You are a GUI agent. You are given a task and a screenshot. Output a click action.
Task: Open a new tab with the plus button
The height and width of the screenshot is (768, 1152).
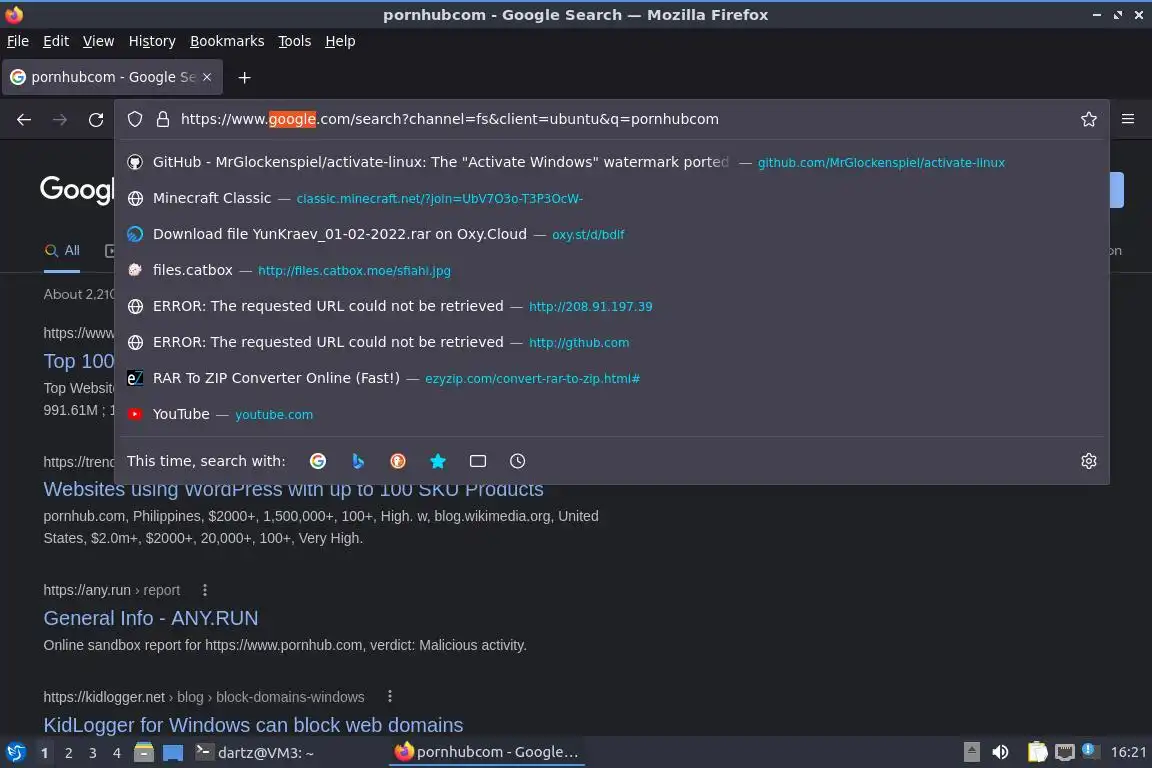pyautogui.click(x=245, y=77)
